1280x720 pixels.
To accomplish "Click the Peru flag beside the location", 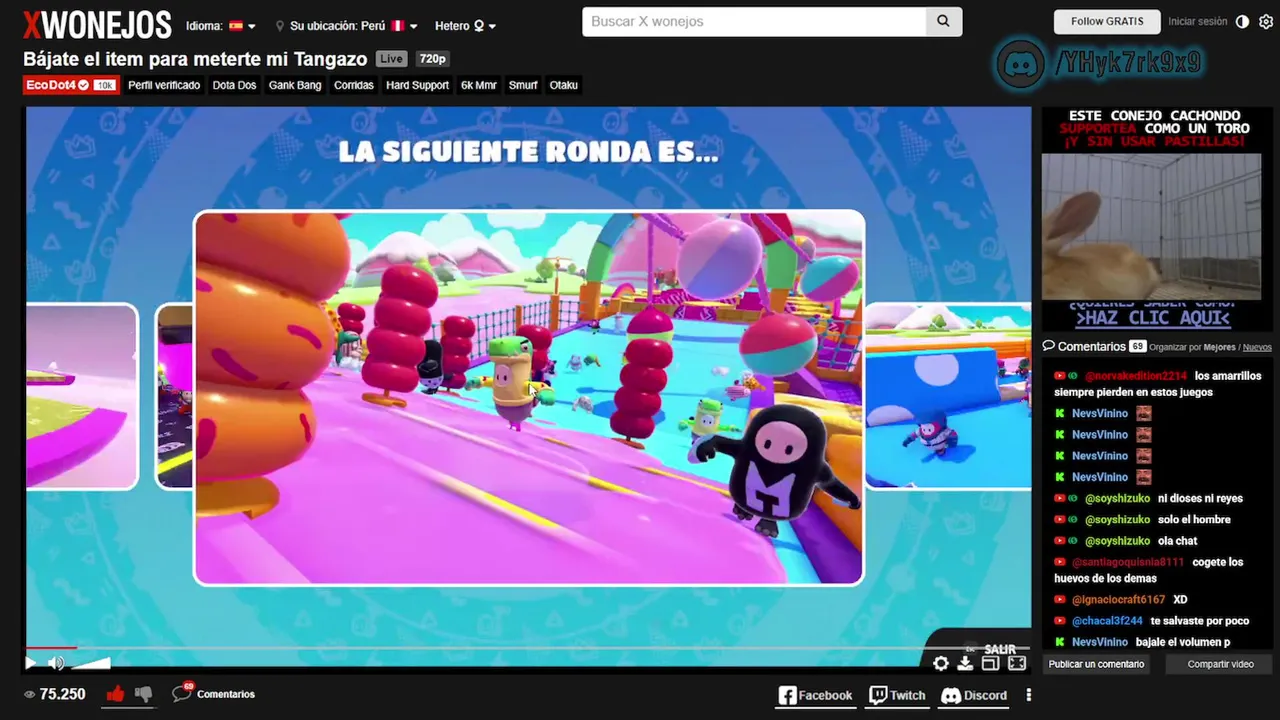I will point(397,26).
